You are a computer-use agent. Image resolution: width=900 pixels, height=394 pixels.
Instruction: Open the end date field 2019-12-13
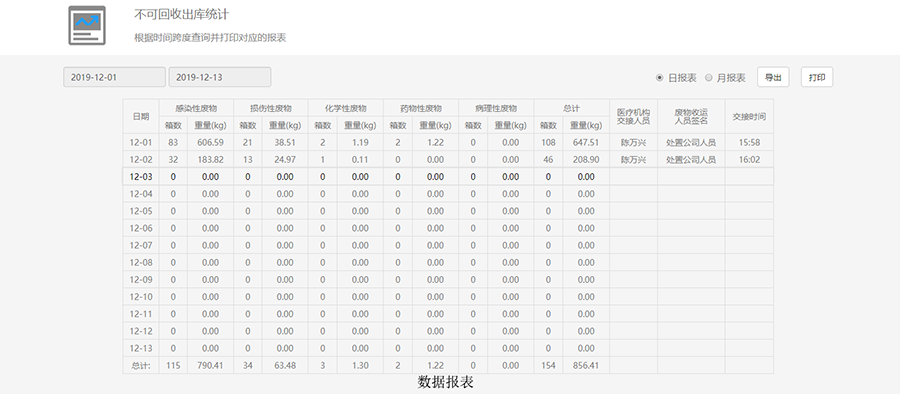220,78
